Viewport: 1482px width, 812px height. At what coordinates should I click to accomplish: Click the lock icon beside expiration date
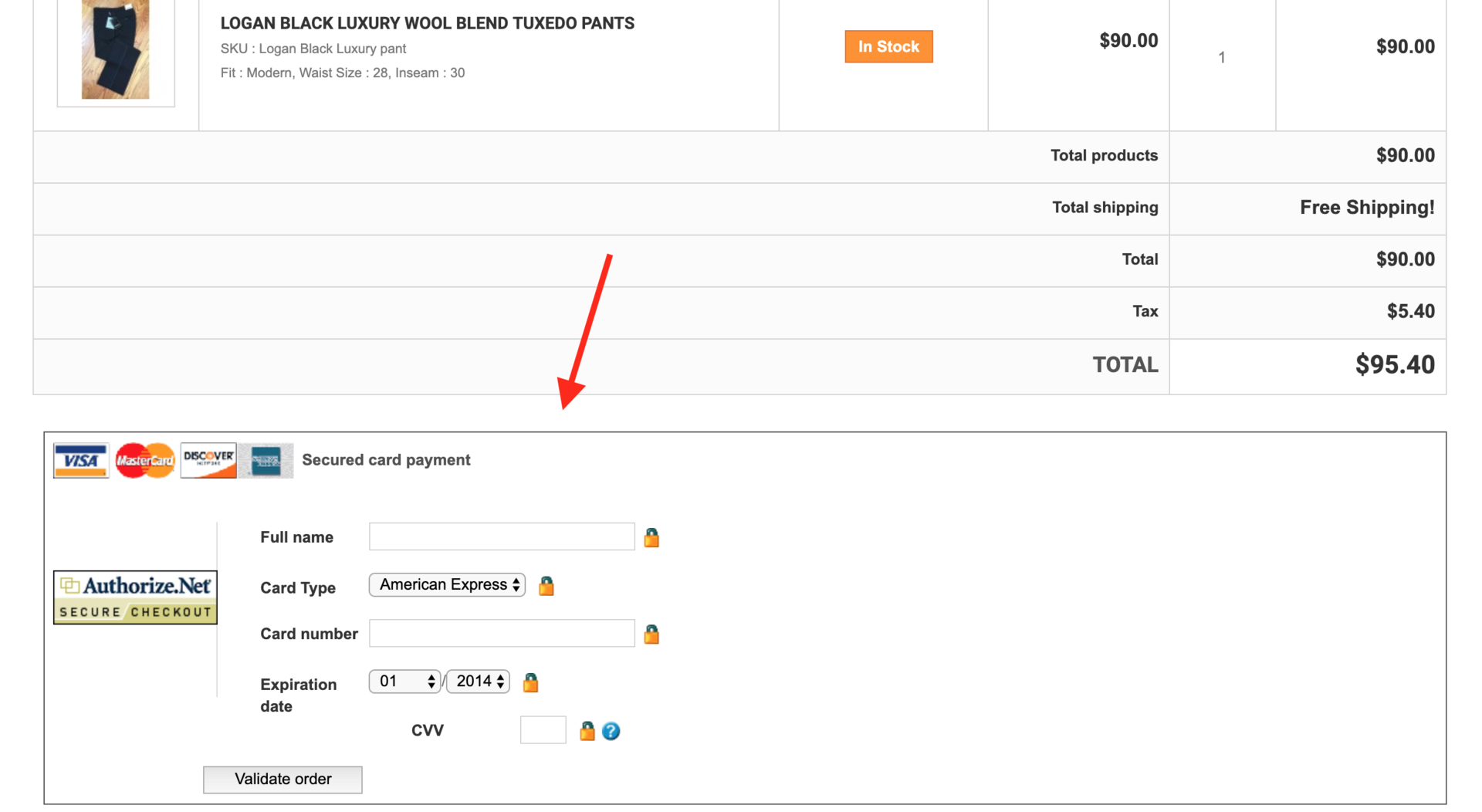pos(530,682)
